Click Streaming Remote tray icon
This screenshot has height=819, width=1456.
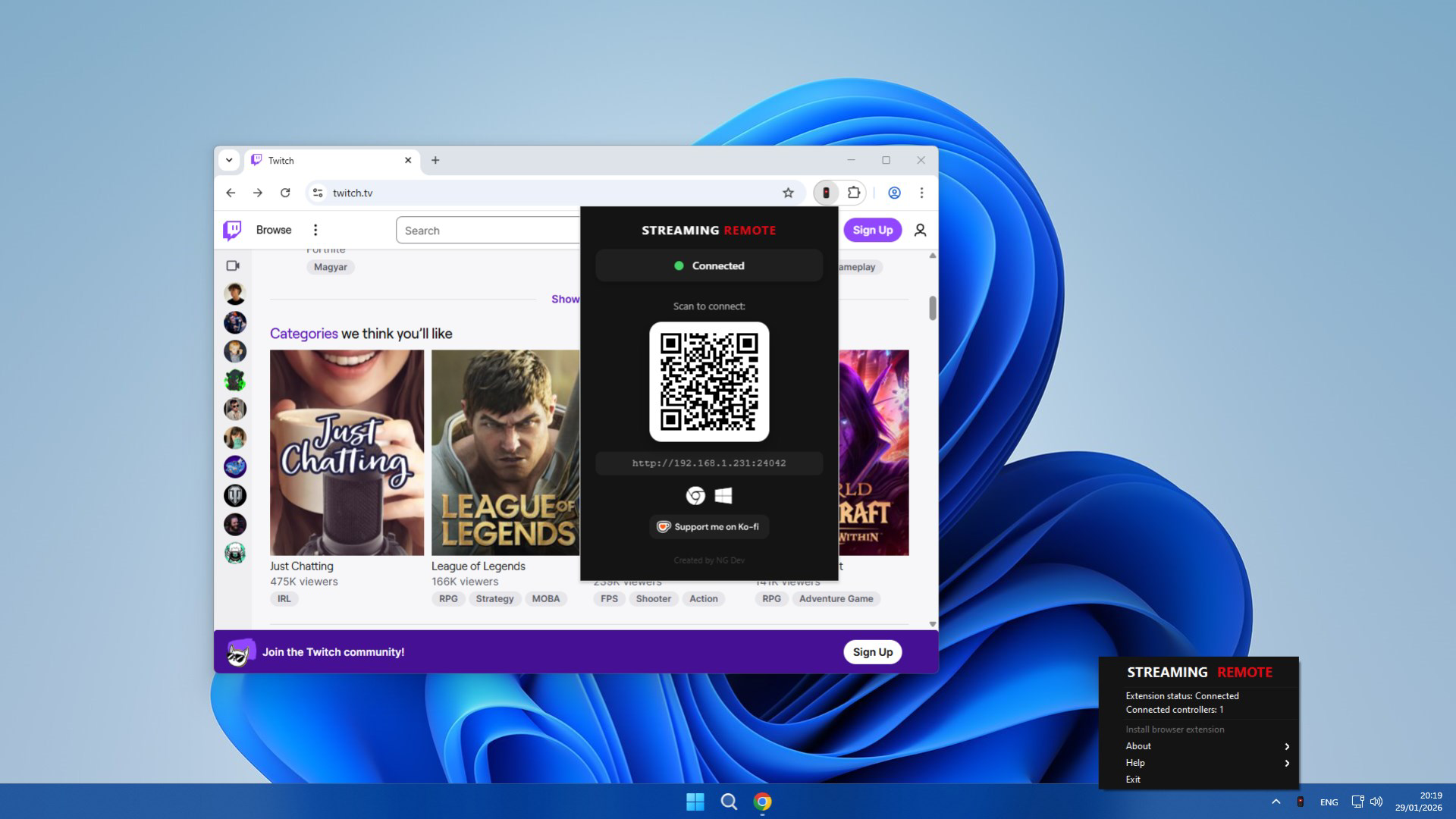click(1301, 802)
